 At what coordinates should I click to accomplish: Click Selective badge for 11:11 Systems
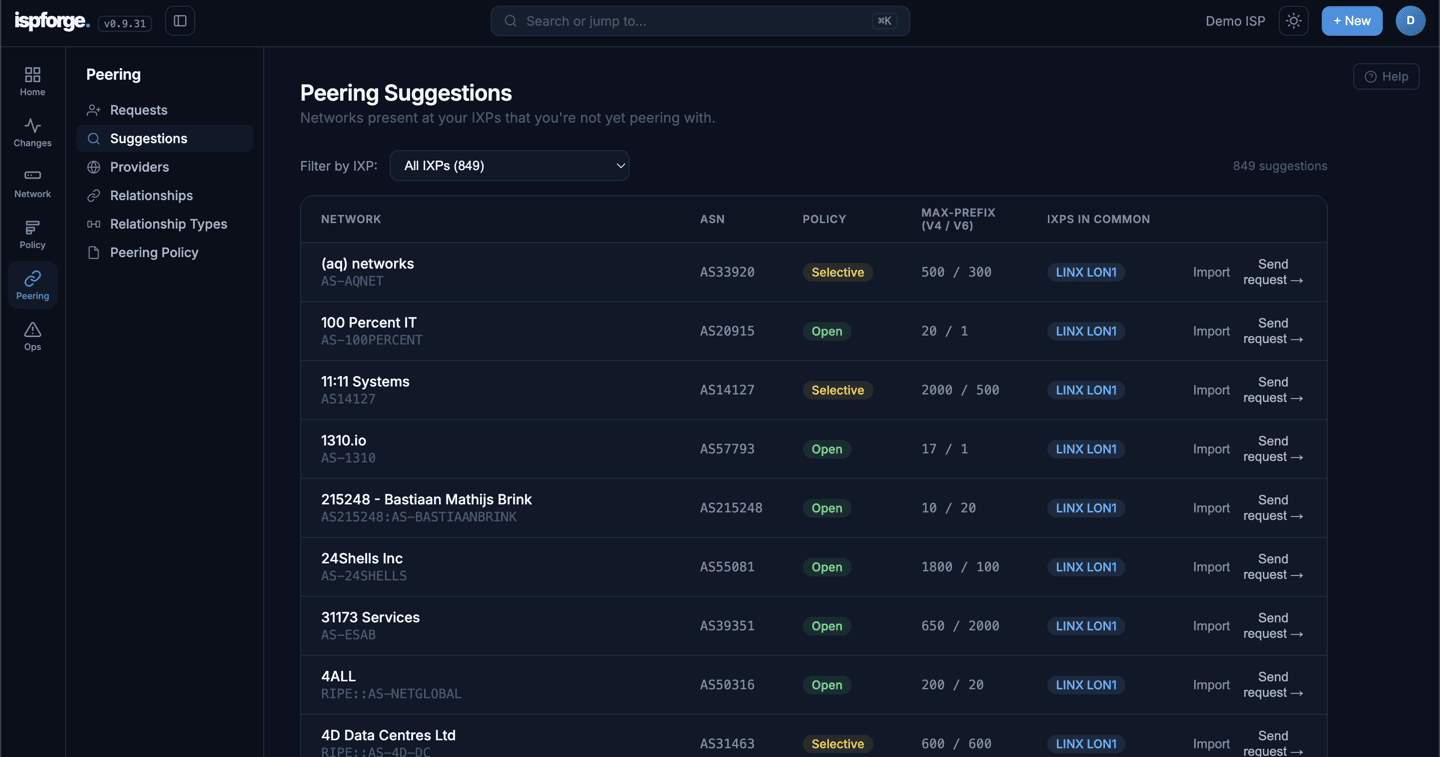[837, 390]
